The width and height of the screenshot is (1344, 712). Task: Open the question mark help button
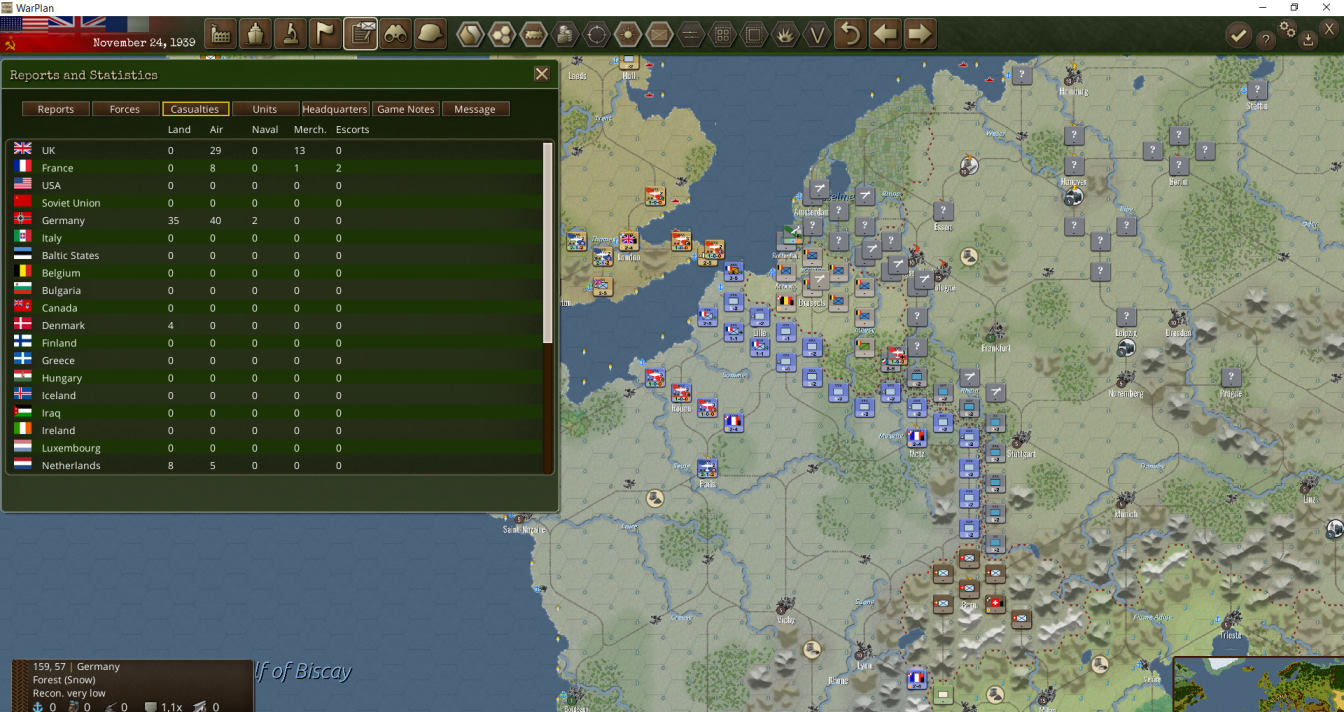pyautogui.click(x=1266, y=39)
